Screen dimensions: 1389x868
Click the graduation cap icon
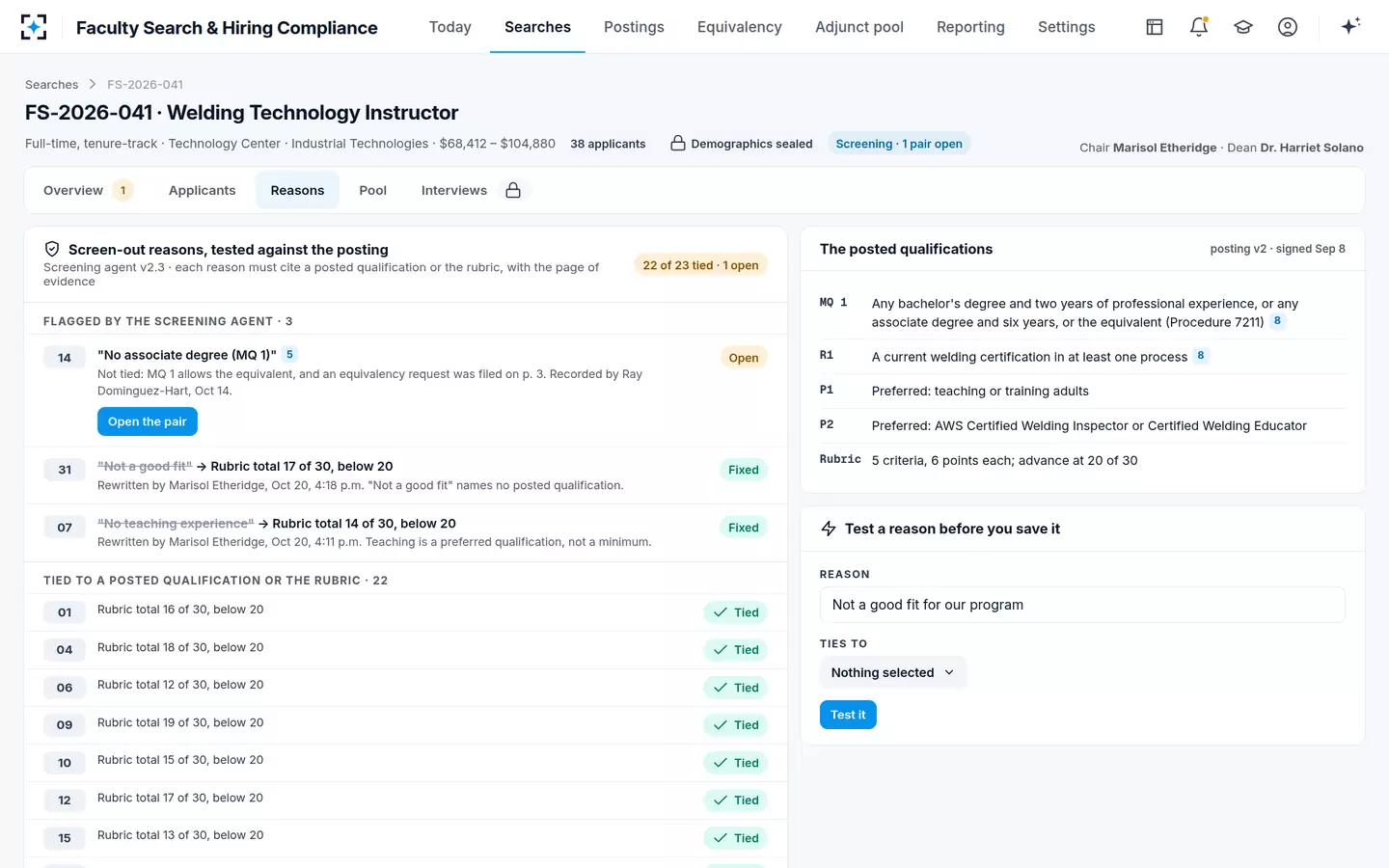[1243, 27]
